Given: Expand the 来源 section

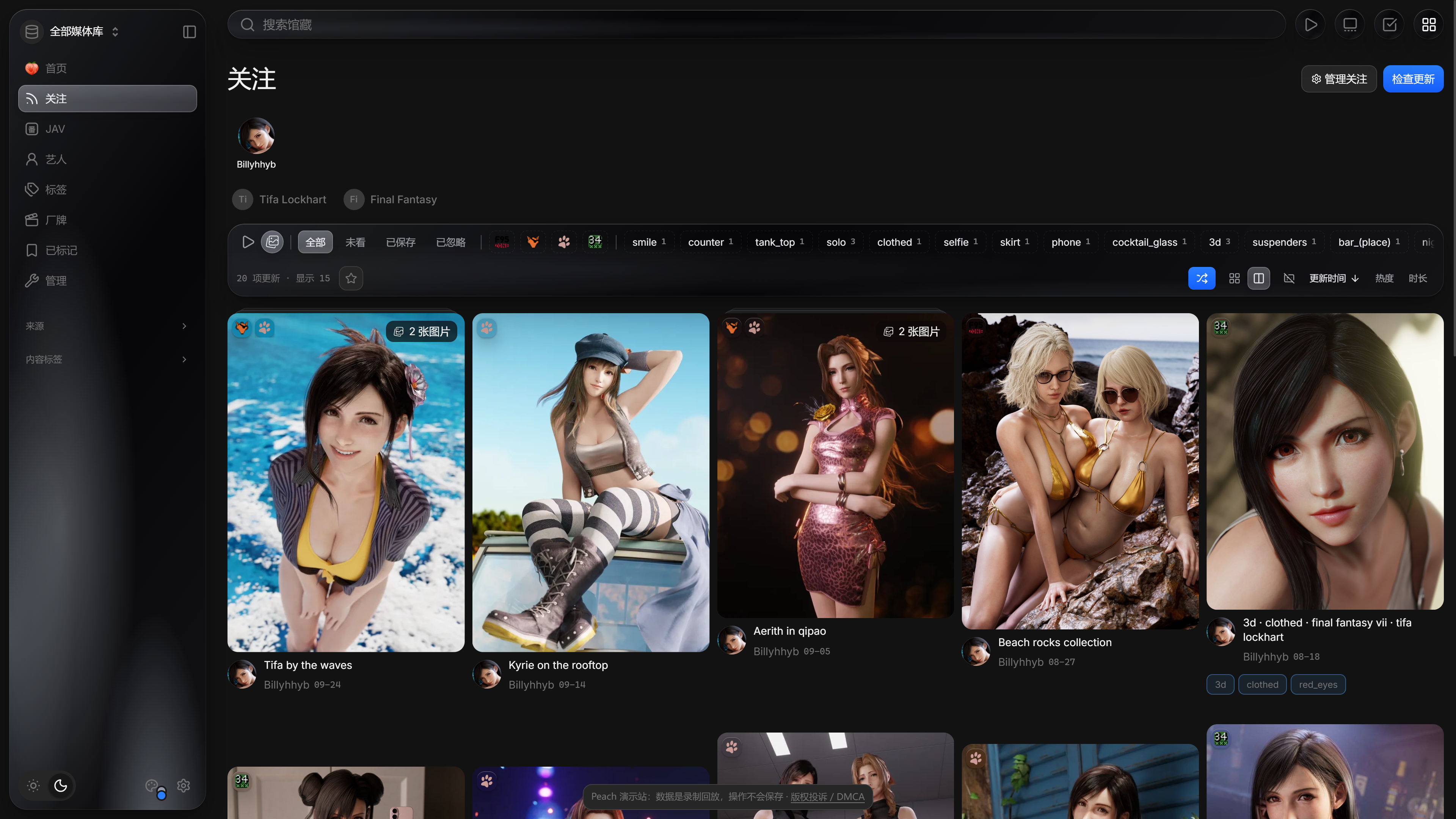Looking at the screenshot, I should [x=106, y=326].
